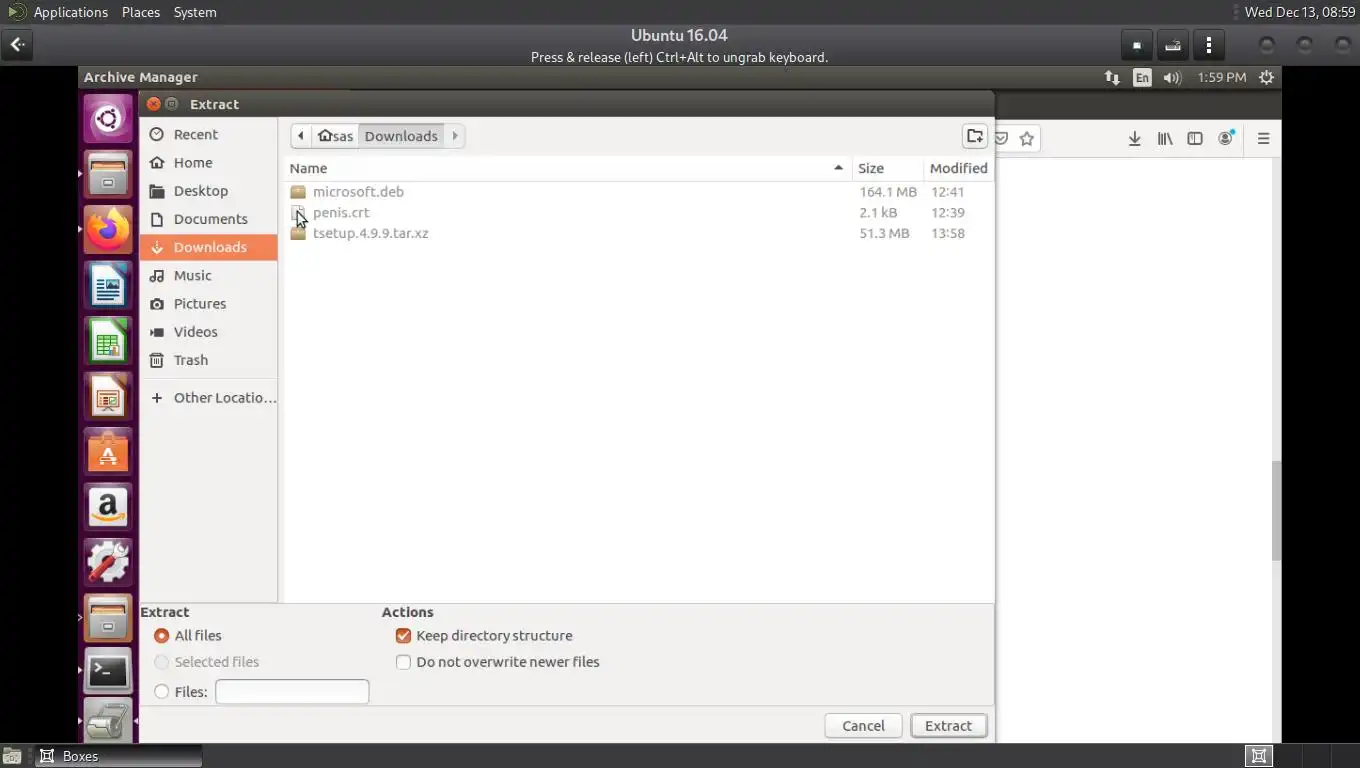Image resolution: width=1360 pixels, height=768 pixels.
Task: Open Ubuntu Software orange bag icon
Action: click(x=108, y=452)
